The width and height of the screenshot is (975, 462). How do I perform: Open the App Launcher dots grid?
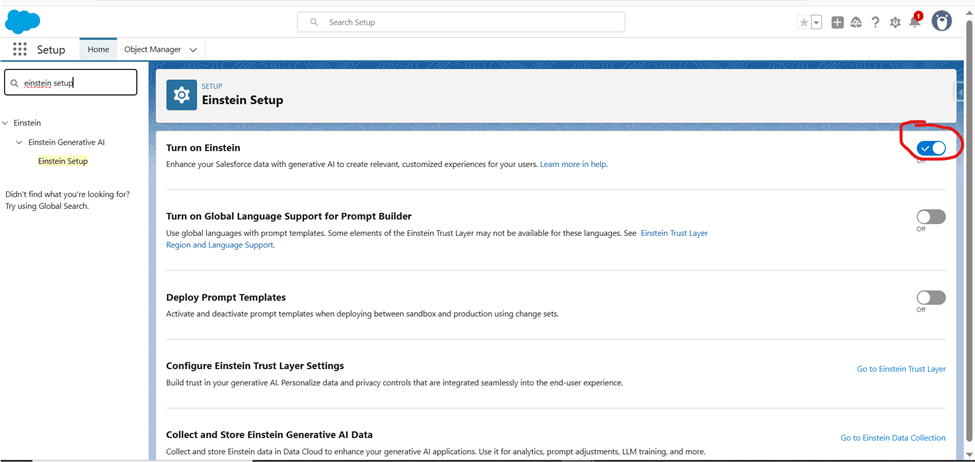pyautogui.click(x=20, y=49)
